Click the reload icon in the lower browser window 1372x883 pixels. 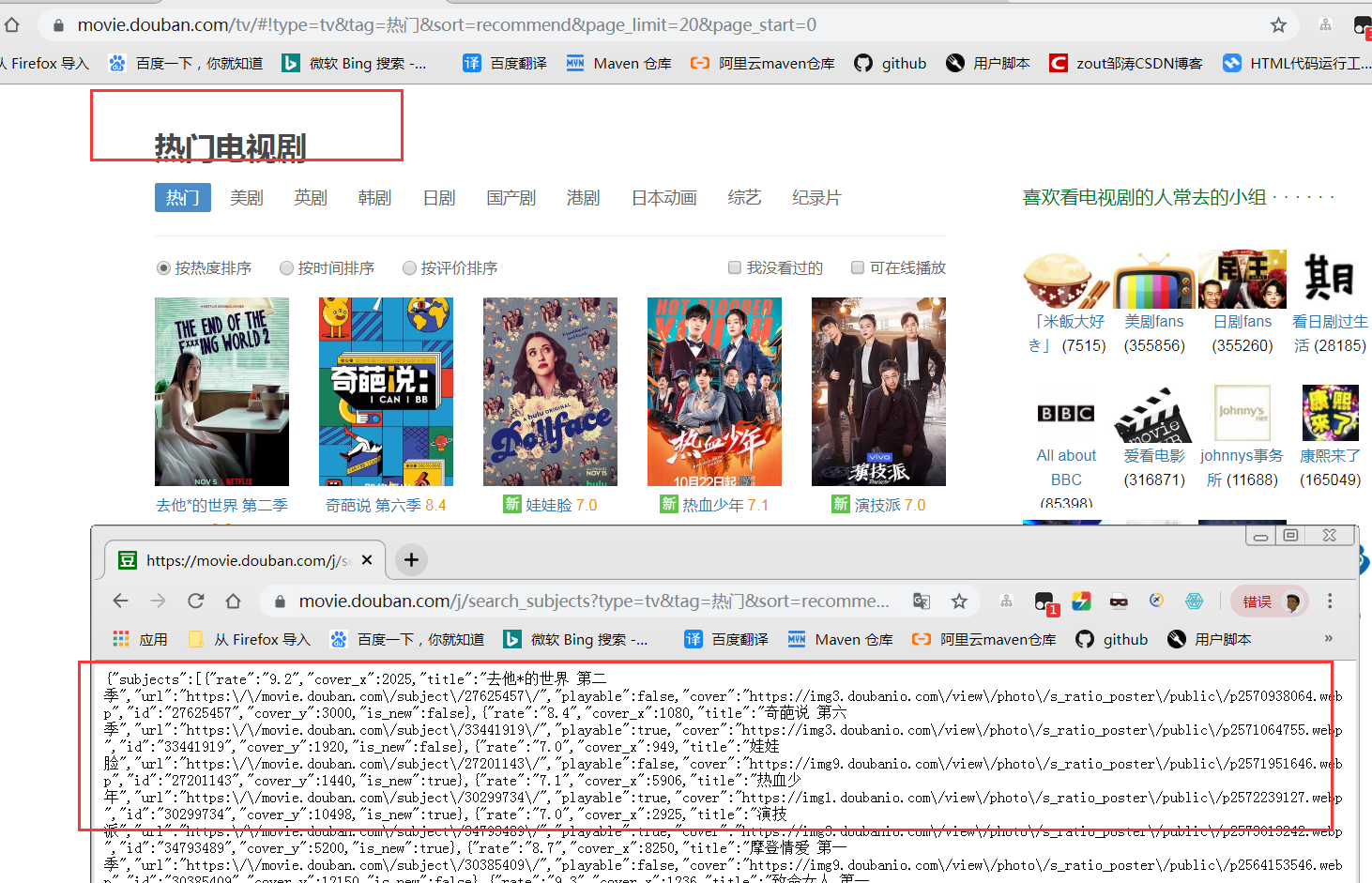click(x=195, y=601)
